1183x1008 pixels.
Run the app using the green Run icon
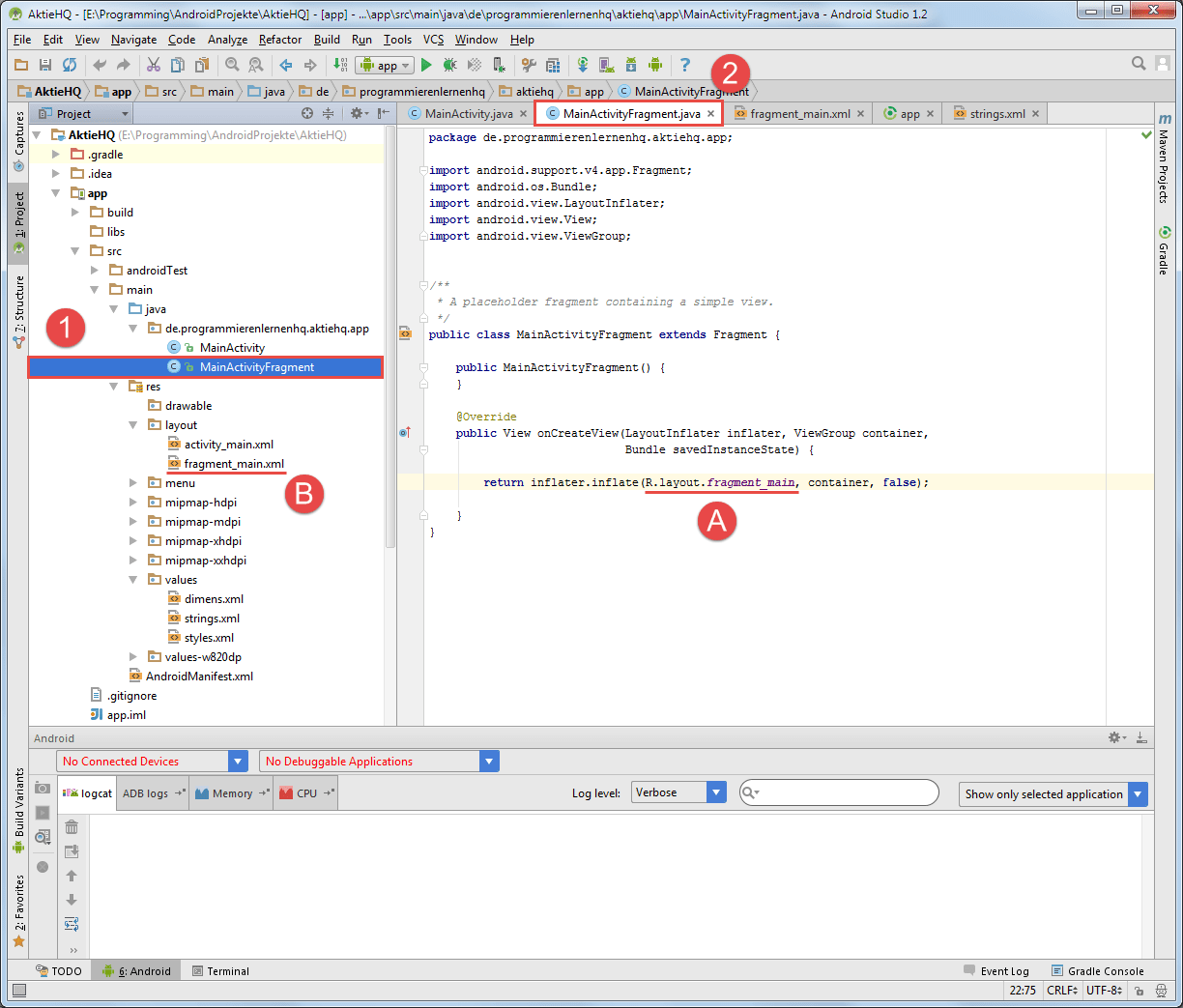[x=426, y=65]
